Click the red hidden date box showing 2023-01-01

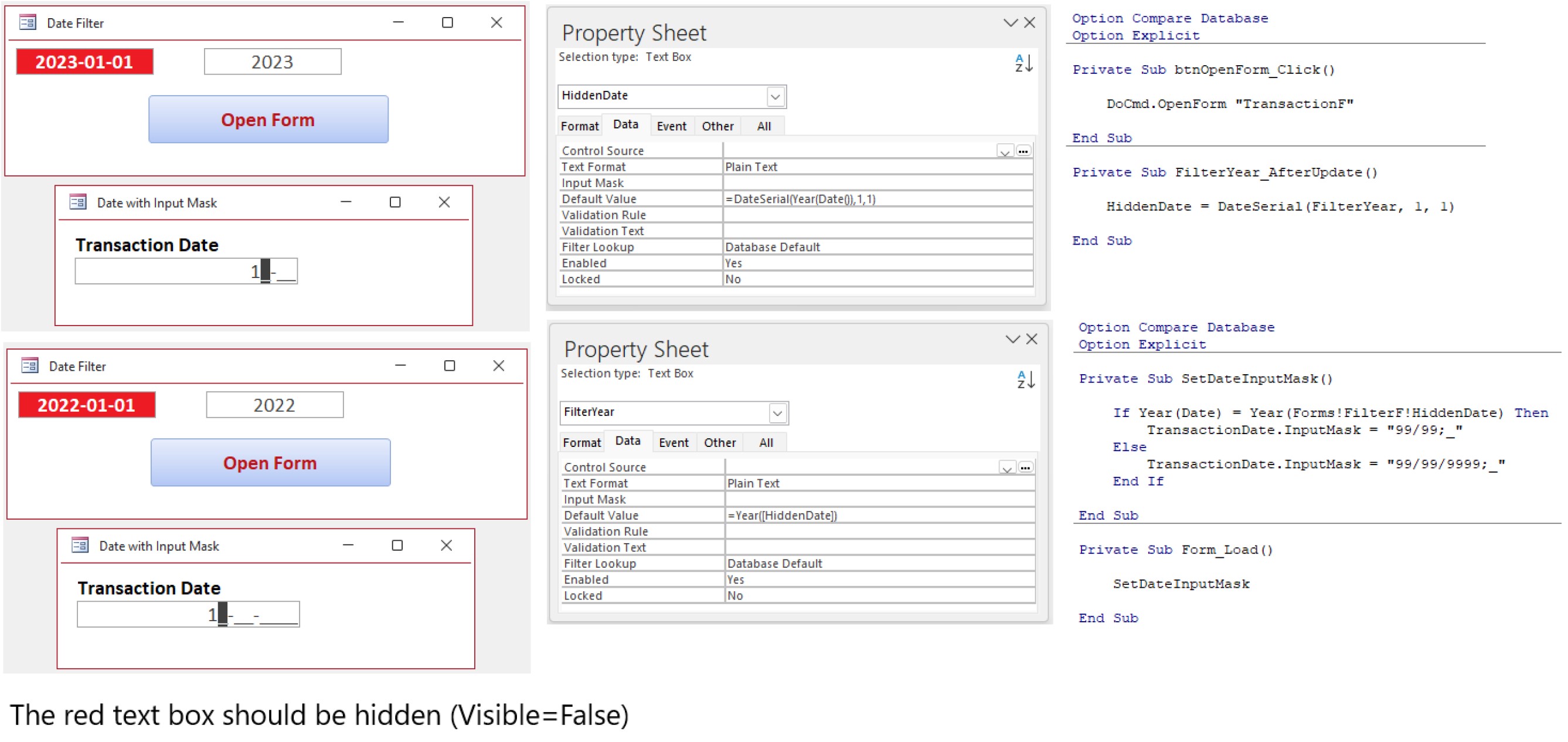click(84, 62)
